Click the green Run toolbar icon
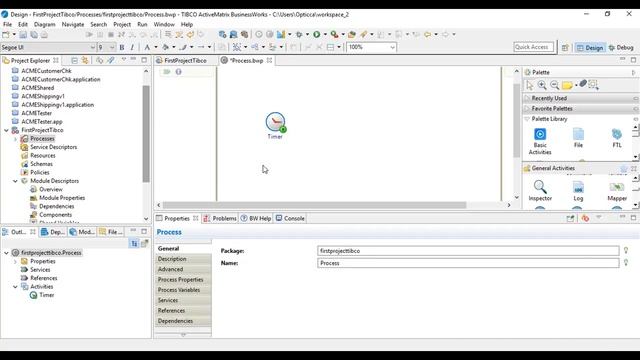Viewport: 640px width, 360px height. tap(317, 35)
